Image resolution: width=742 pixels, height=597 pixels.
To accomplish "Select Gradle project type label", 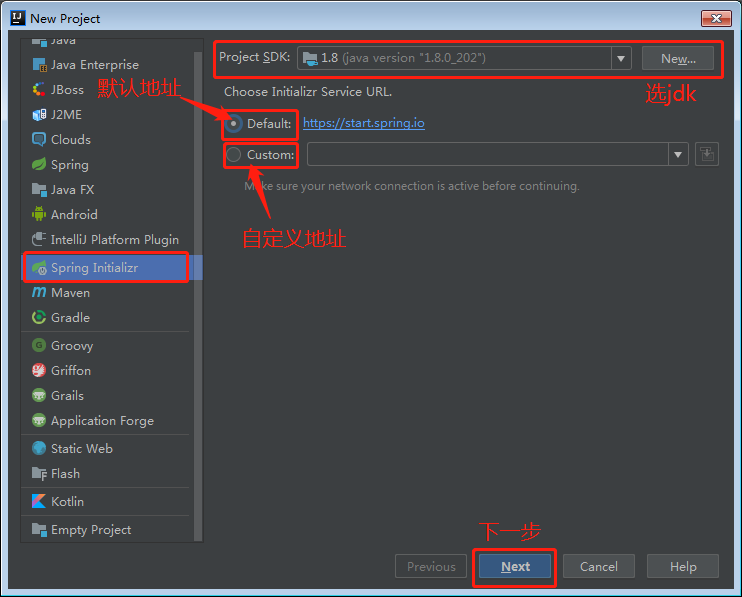I will [71, 317].
